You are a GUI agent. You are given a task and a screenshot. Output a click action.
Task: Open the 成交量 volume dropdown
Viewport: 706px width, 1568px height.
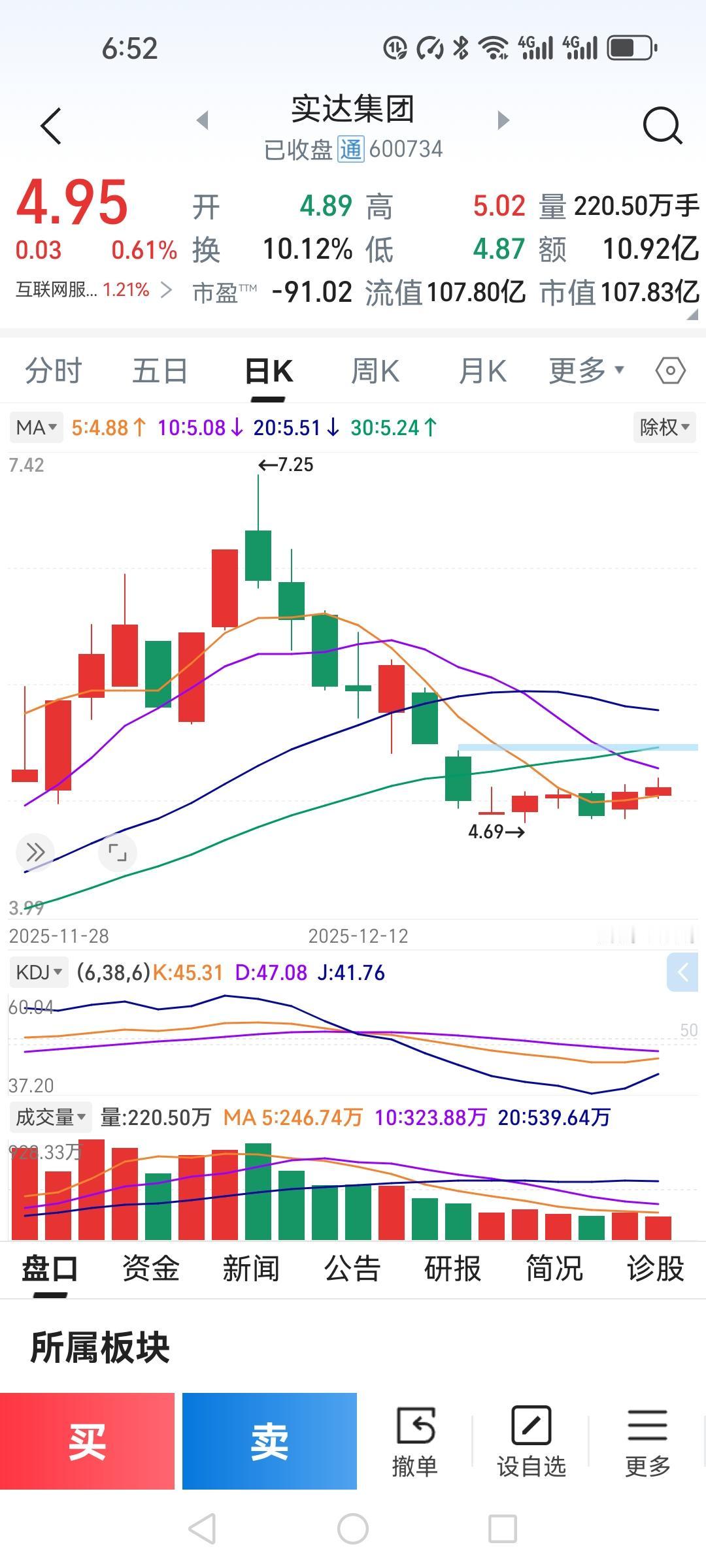click(50, 1117)
